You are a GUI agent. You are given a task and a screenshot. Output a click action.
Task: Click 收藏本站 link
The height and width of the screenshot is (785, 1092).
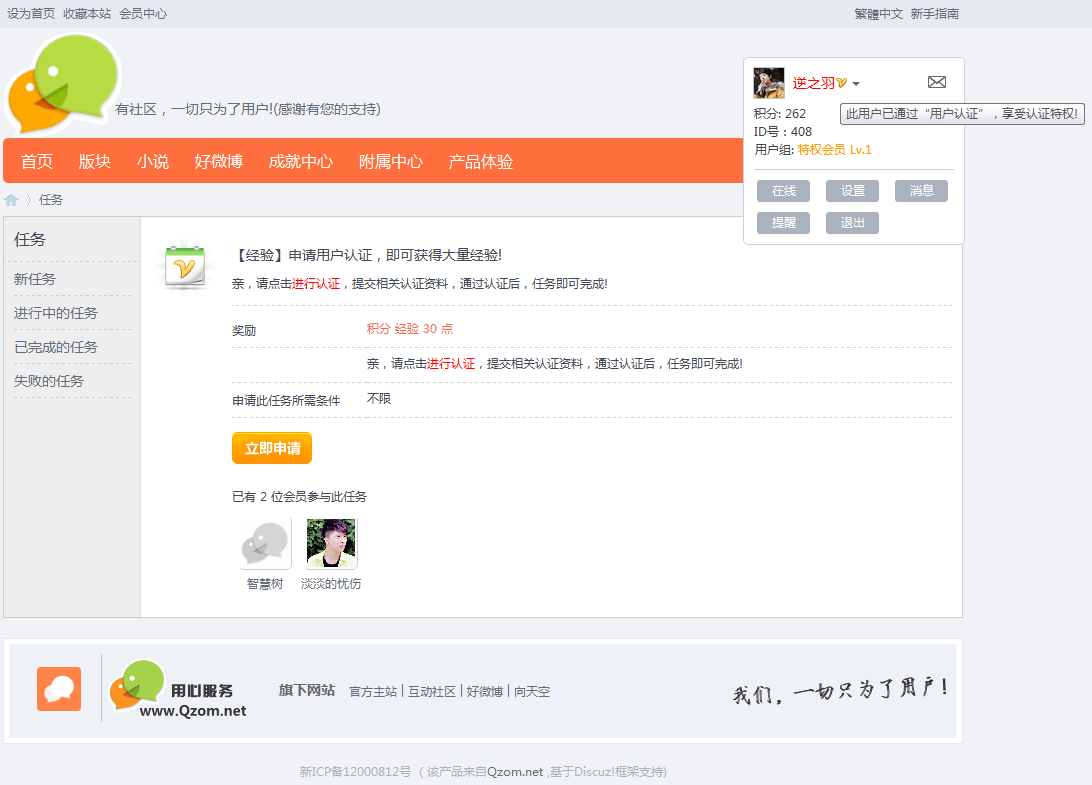87,14
